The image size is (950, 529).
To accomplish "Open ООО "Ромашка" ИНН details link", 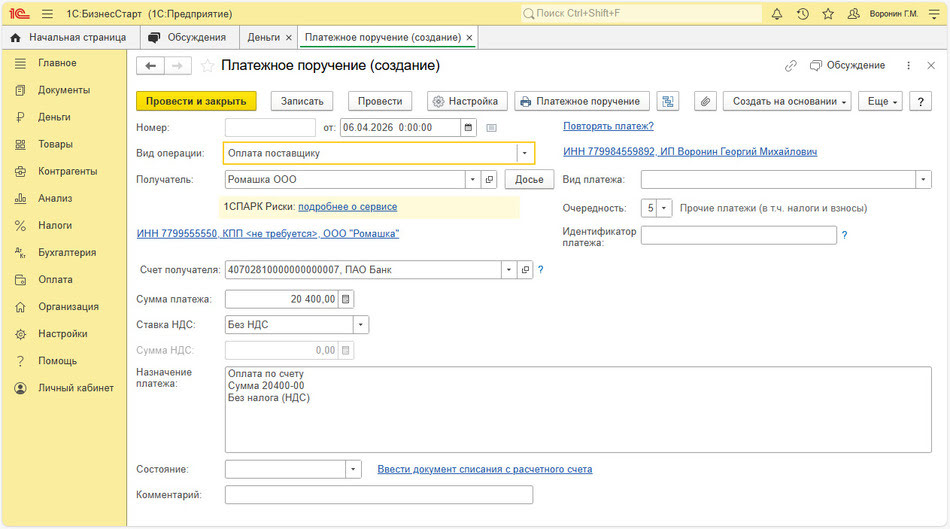I will point(268,234).
